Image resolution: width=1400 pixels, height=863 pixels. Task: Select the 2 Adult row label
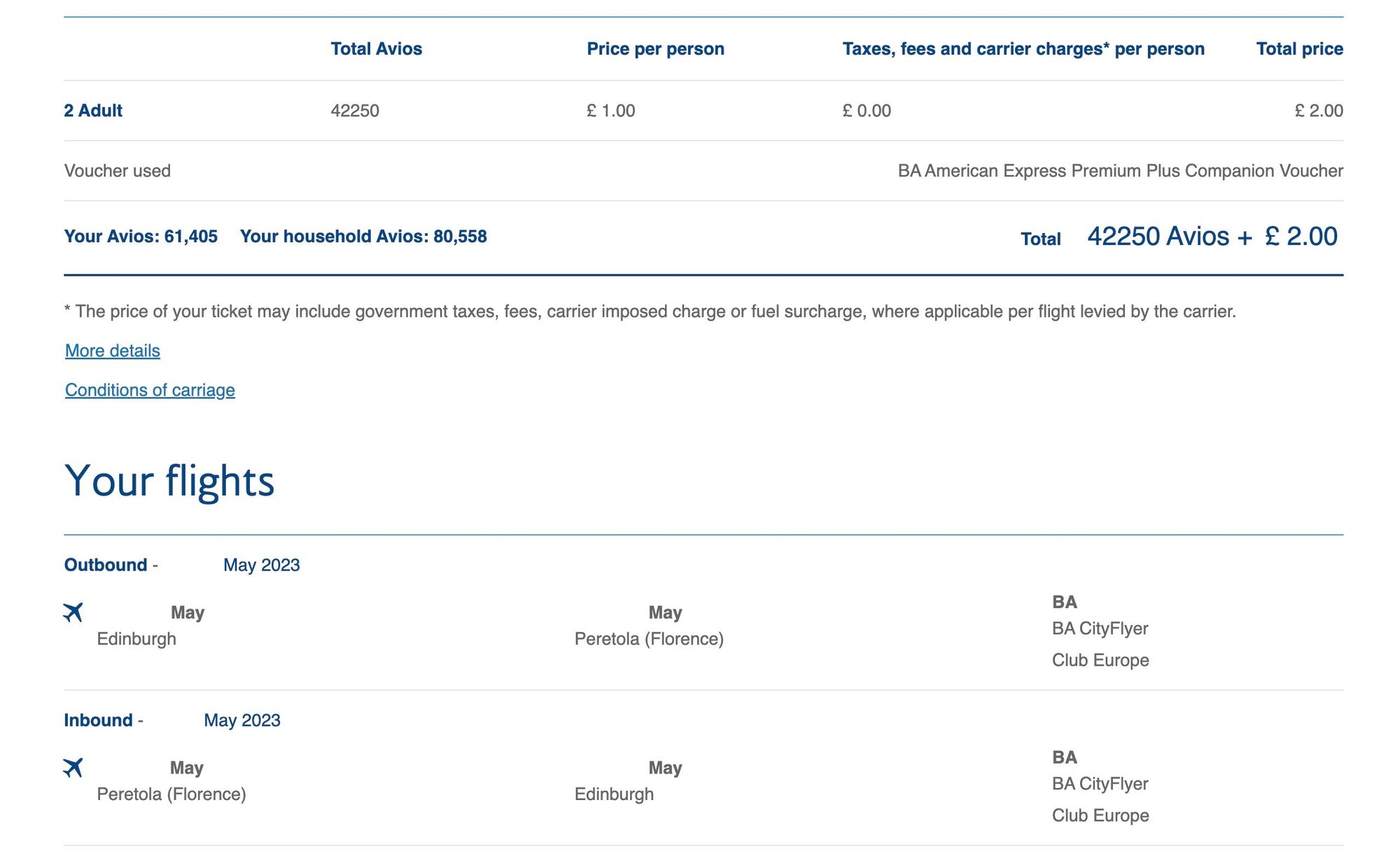[93, 111]
